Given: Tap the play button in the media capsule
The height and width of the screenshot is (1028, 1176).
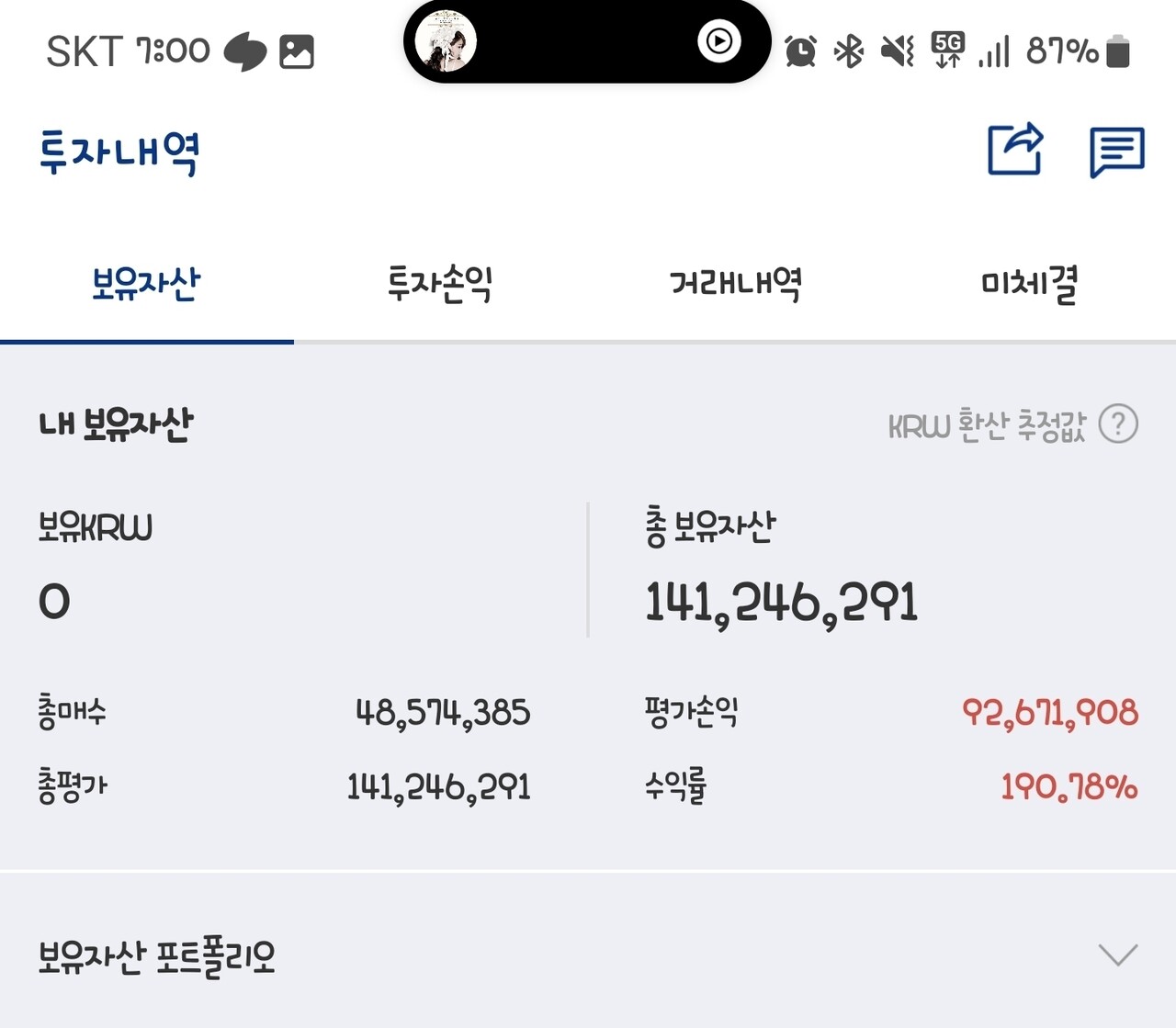Looking at the screenshot, I should 718,40.
